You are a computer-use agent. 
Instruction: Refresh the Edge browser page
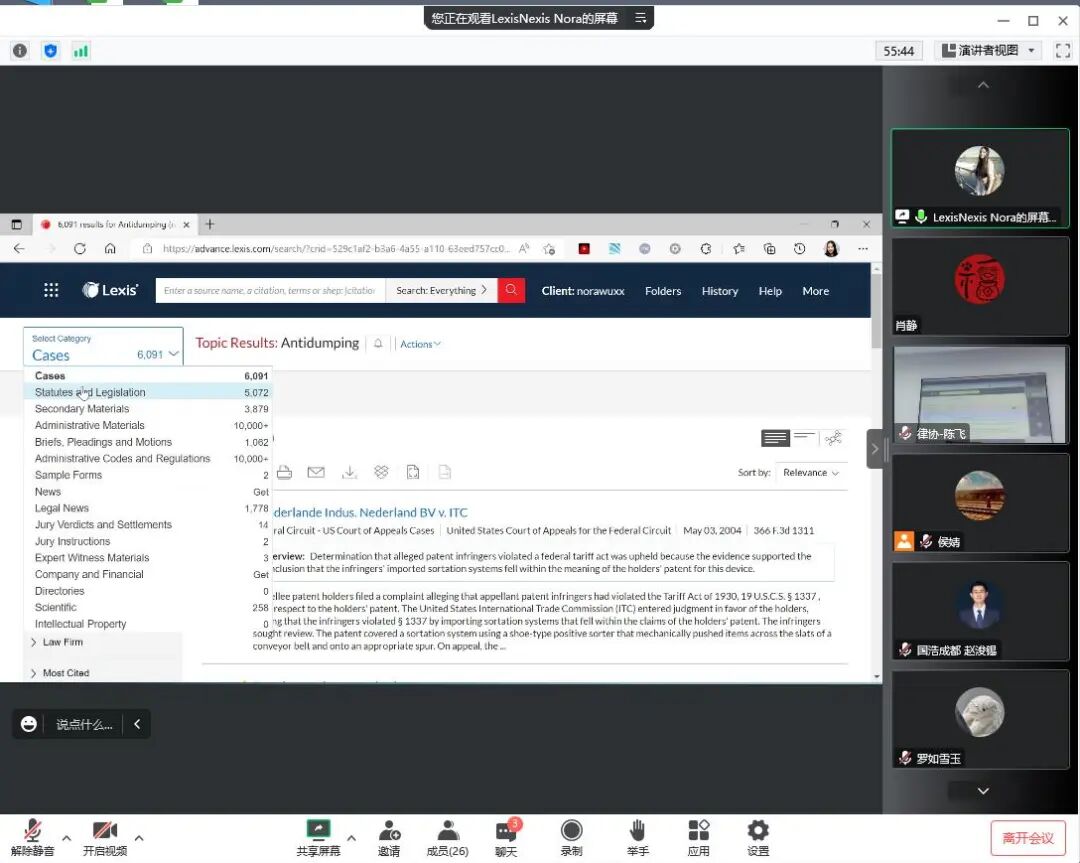[x=80, y=249]
